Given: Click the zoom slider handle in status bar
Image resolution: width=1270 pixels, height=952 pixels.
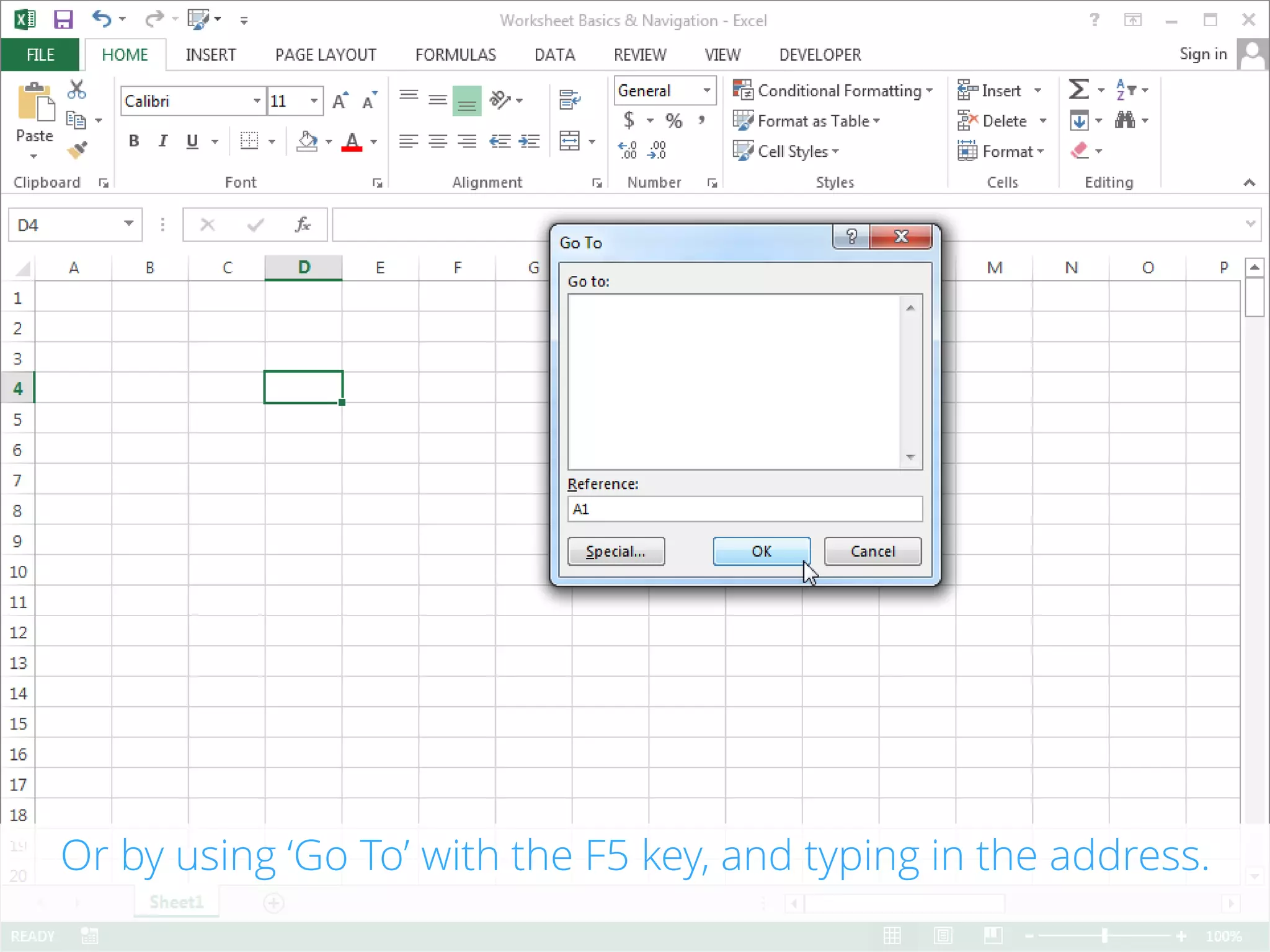Looking at the screenshot, I should tap(1104, 936).
